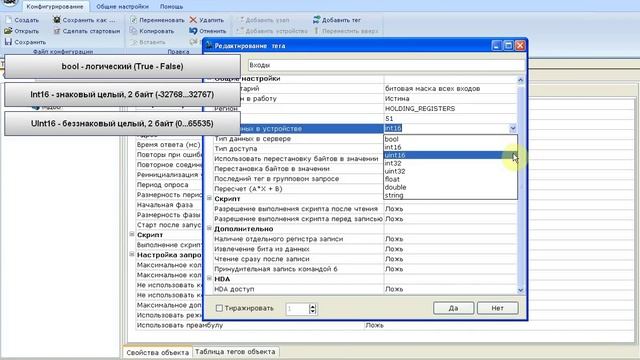Collapse the Настройка запро group in the background panel
Screen dimensions: 640x360
(x=131, y=254)
